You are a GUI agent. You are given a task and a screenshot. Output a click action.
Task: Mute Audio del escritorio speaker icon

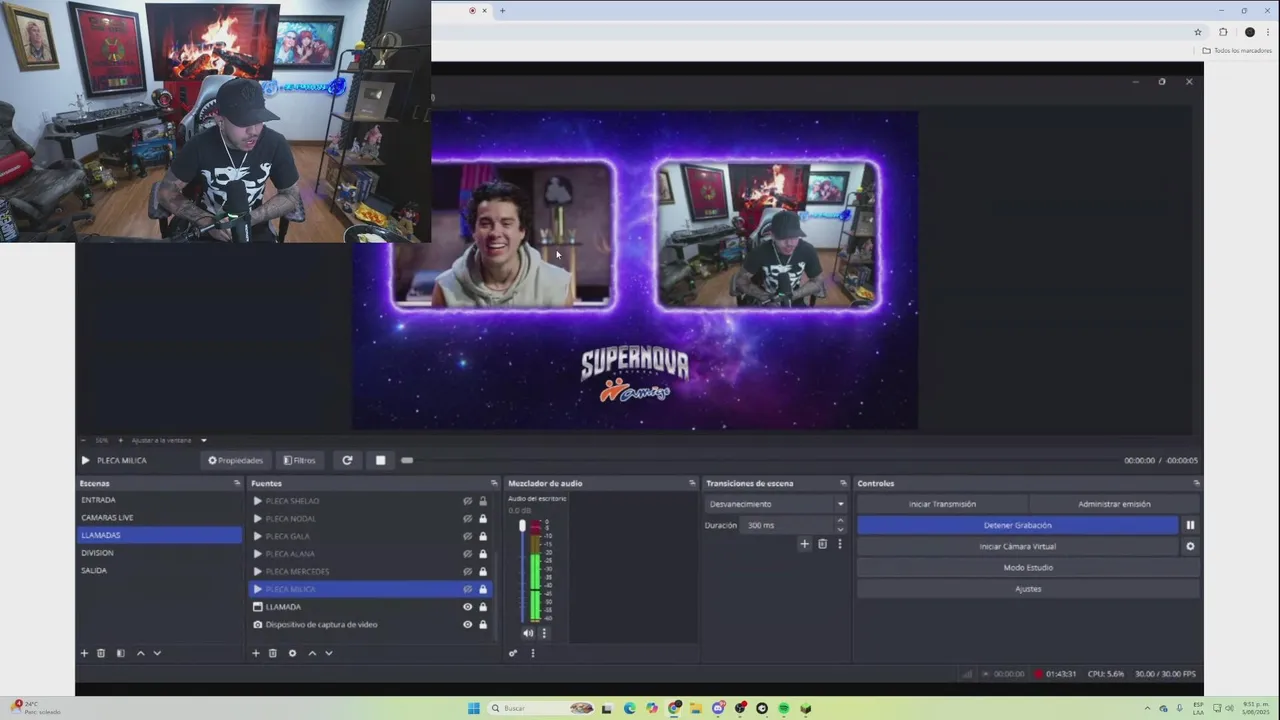(528, 633)
